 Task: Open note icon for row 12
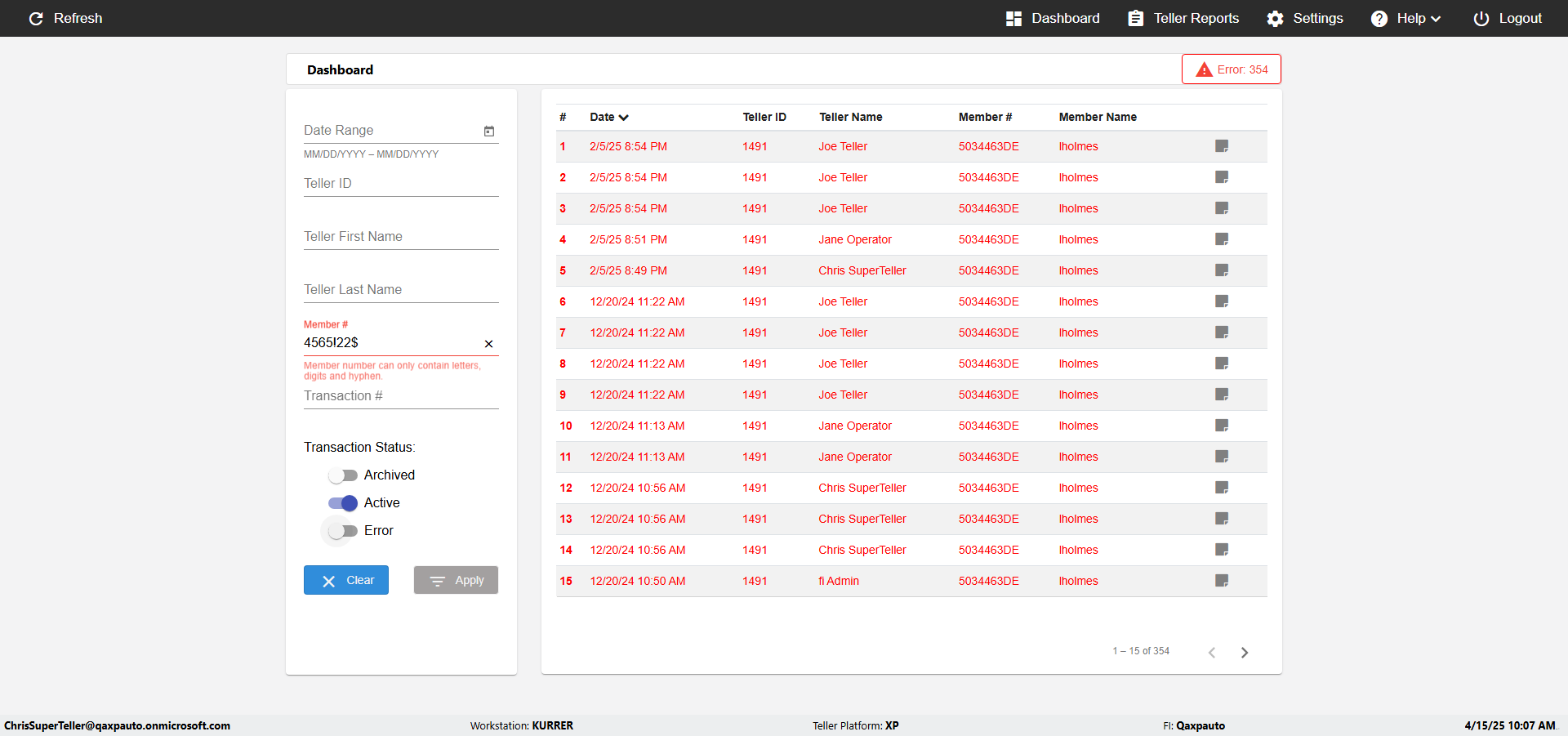click(x=1222, y=488)
